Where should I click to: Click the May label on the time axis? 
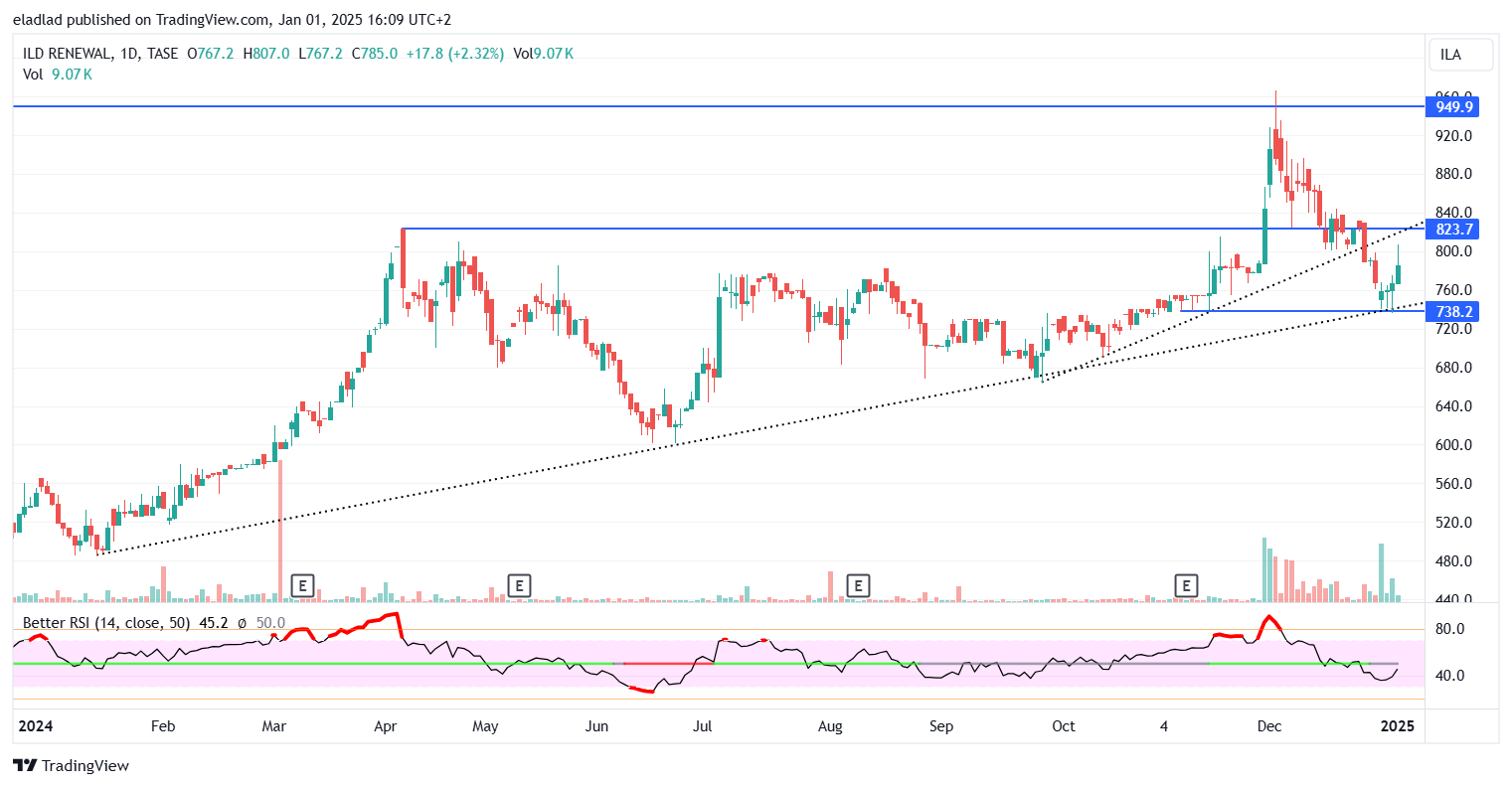click(x=485, y=726)
